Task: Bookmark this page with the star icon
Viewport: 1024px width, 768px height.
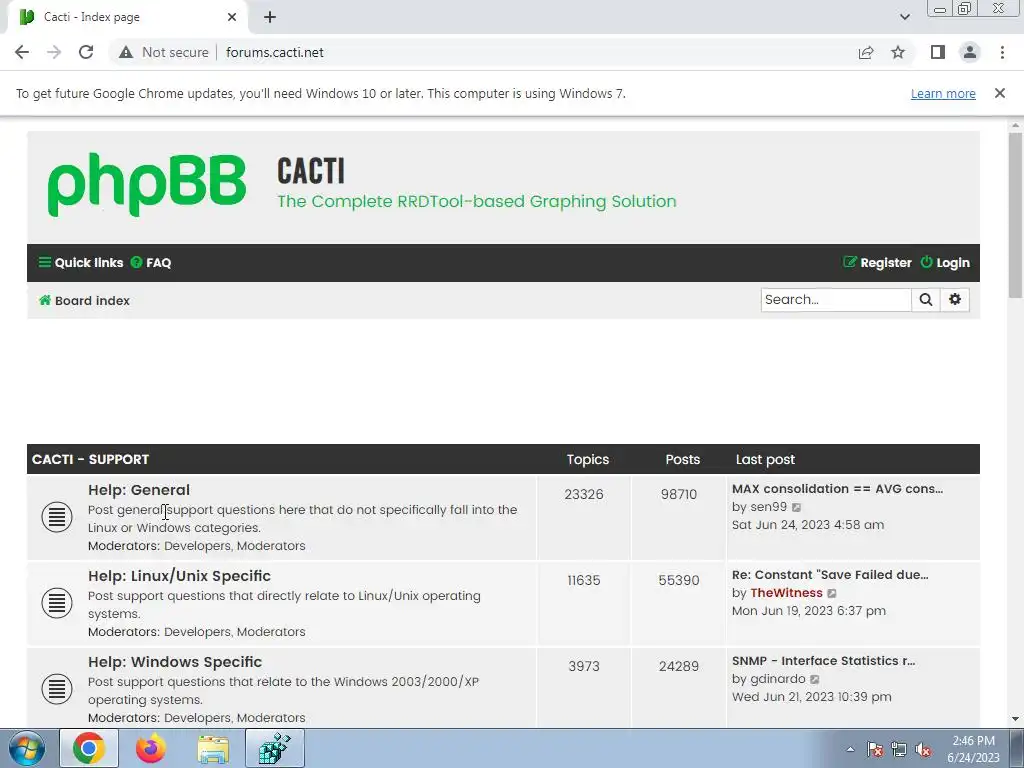Action: coord(898,52)
